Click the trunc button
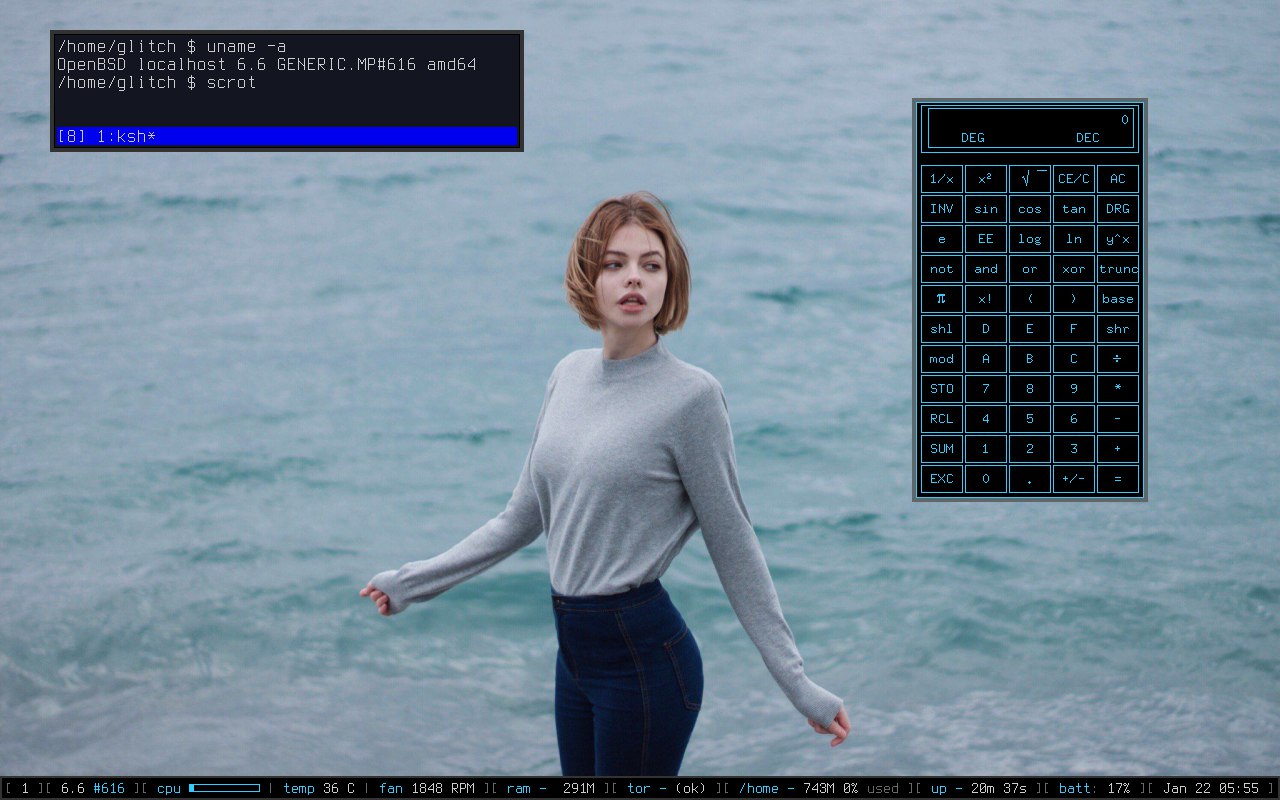 click(x=1118, y=269)
